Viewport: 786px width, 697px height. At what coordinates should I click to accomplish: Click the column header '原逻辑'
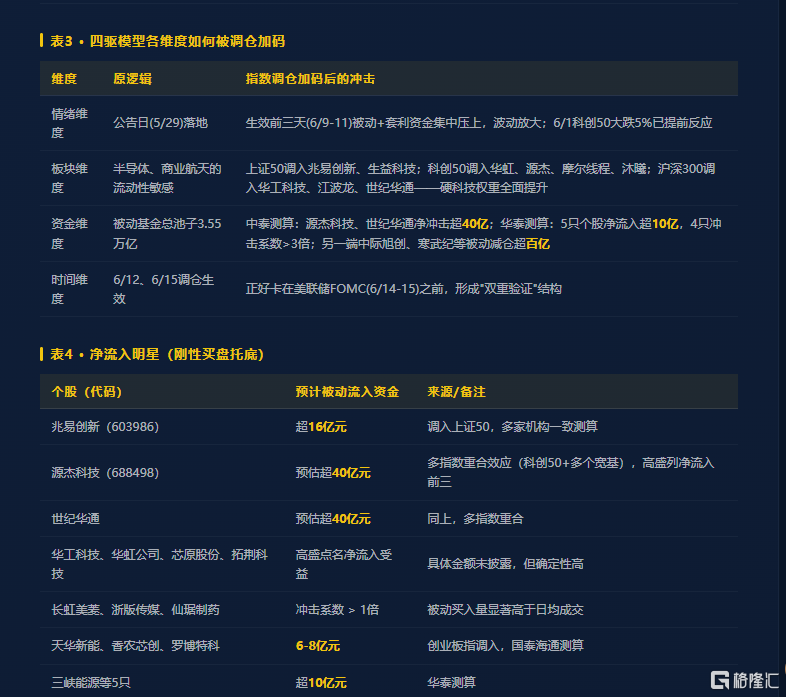tap(132, 79)
